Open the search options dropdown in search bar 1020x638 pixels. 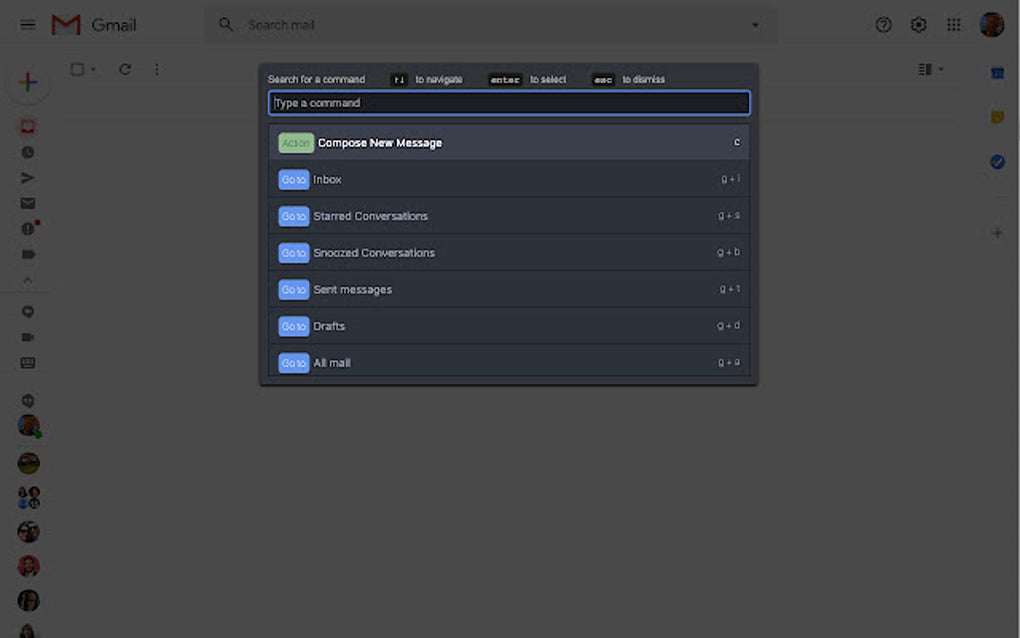coord(755,24)
